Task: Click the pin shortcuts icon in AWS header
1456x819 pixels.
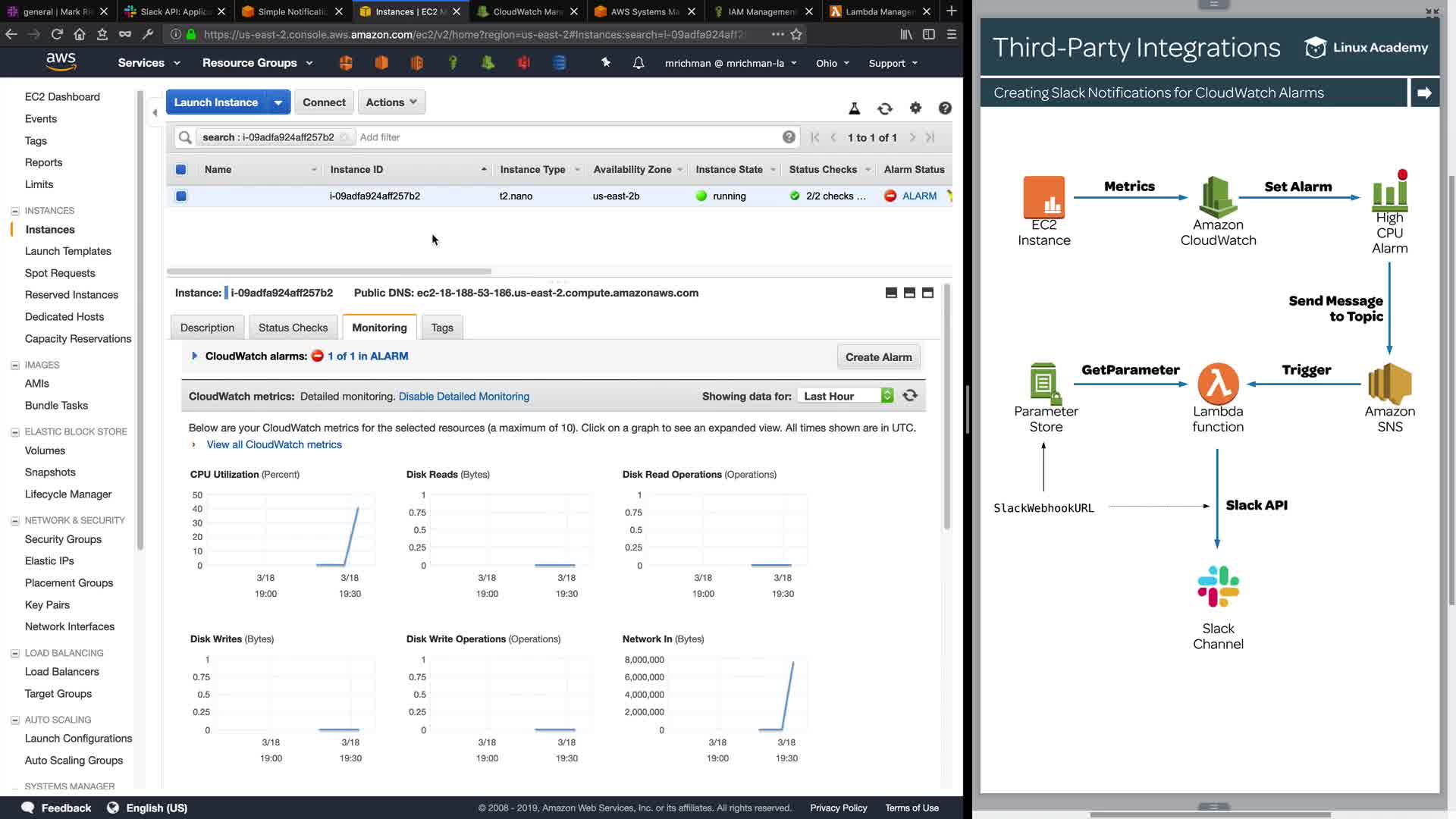Action: [x=605, y=63]
